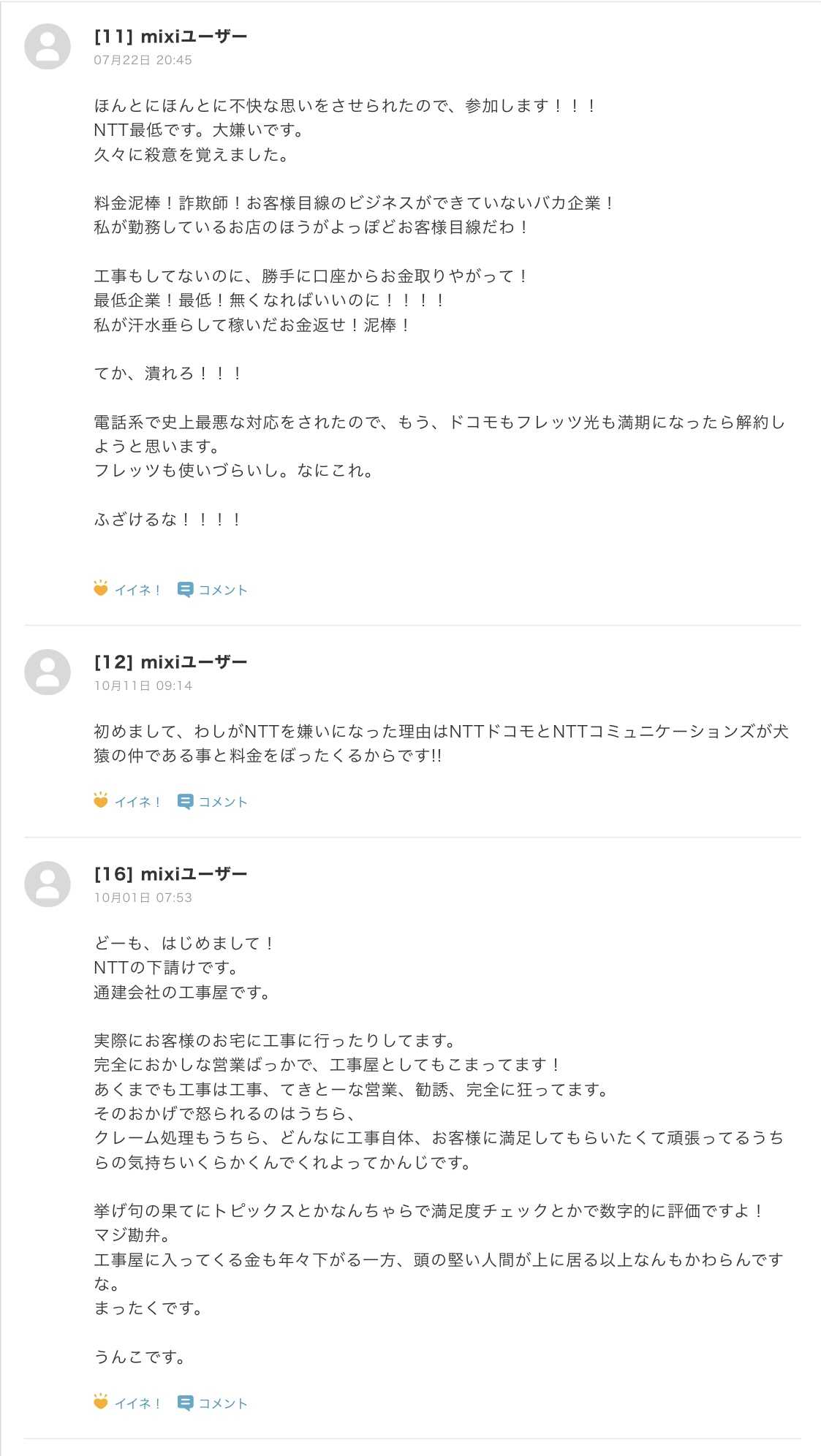Click the heart icon under comment [12]
The height and width of the screenshot is (1456, 821).
[x=101, y=801]
